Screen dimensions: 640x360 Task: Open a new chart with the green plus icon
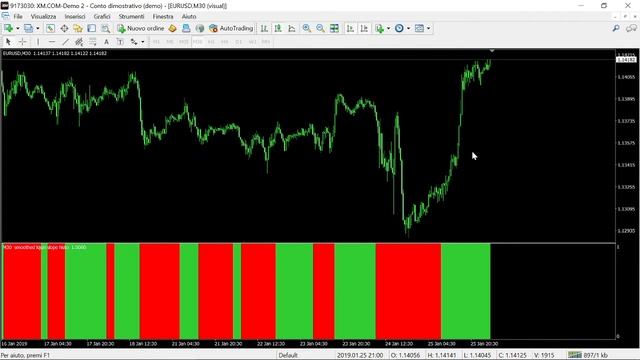[x=8, y=28]
